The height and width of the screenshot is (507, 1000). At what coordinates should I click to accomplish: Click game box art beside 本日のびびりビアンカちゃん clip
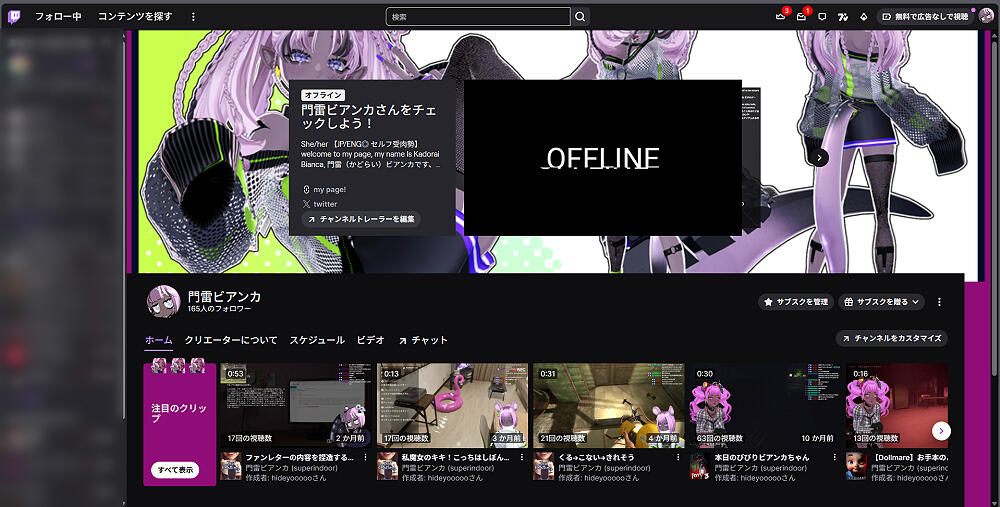tap(700, 466)
